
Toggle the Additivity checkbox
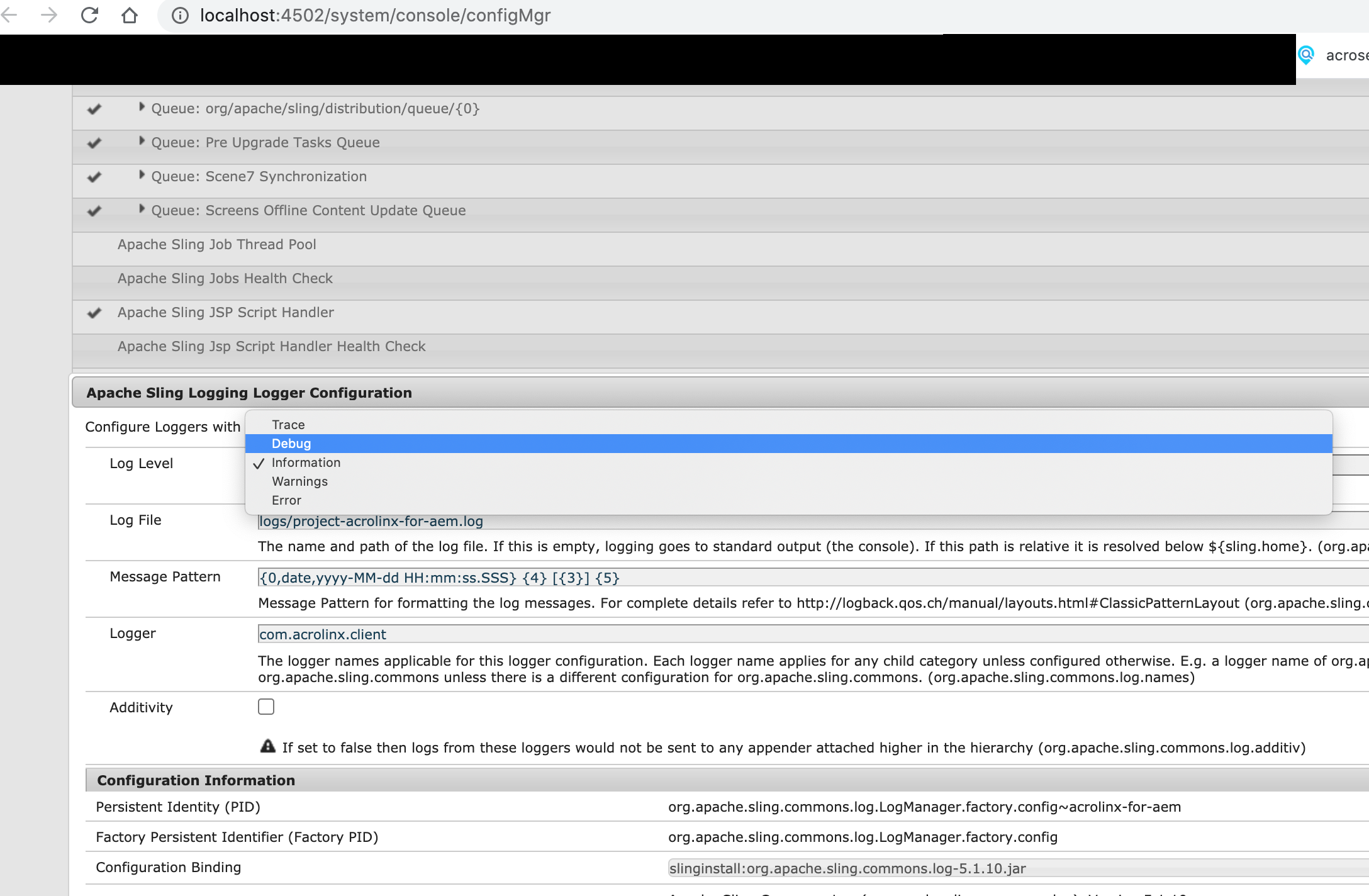[266, 707]
